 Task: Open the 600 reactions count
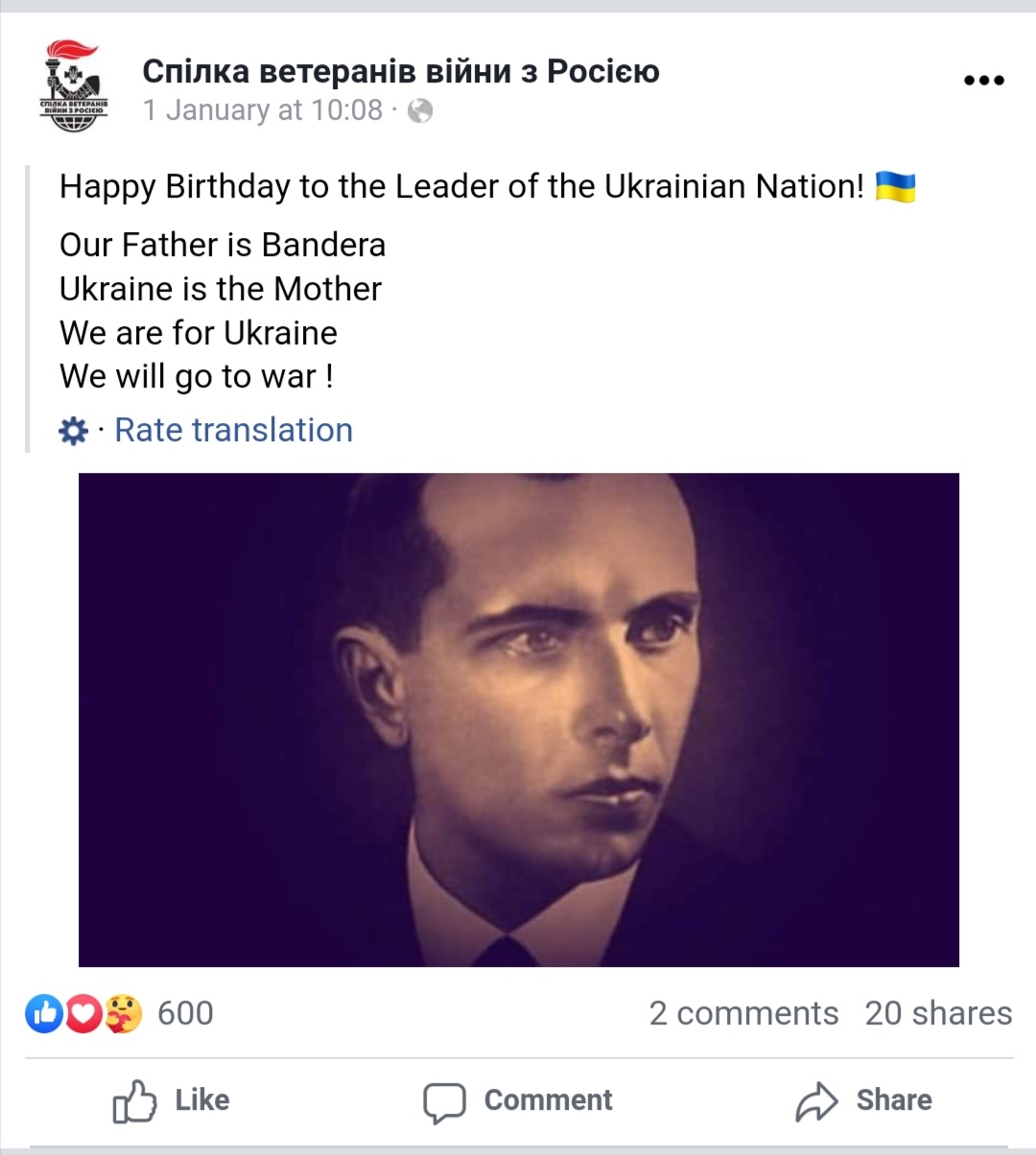point(185,1013)
